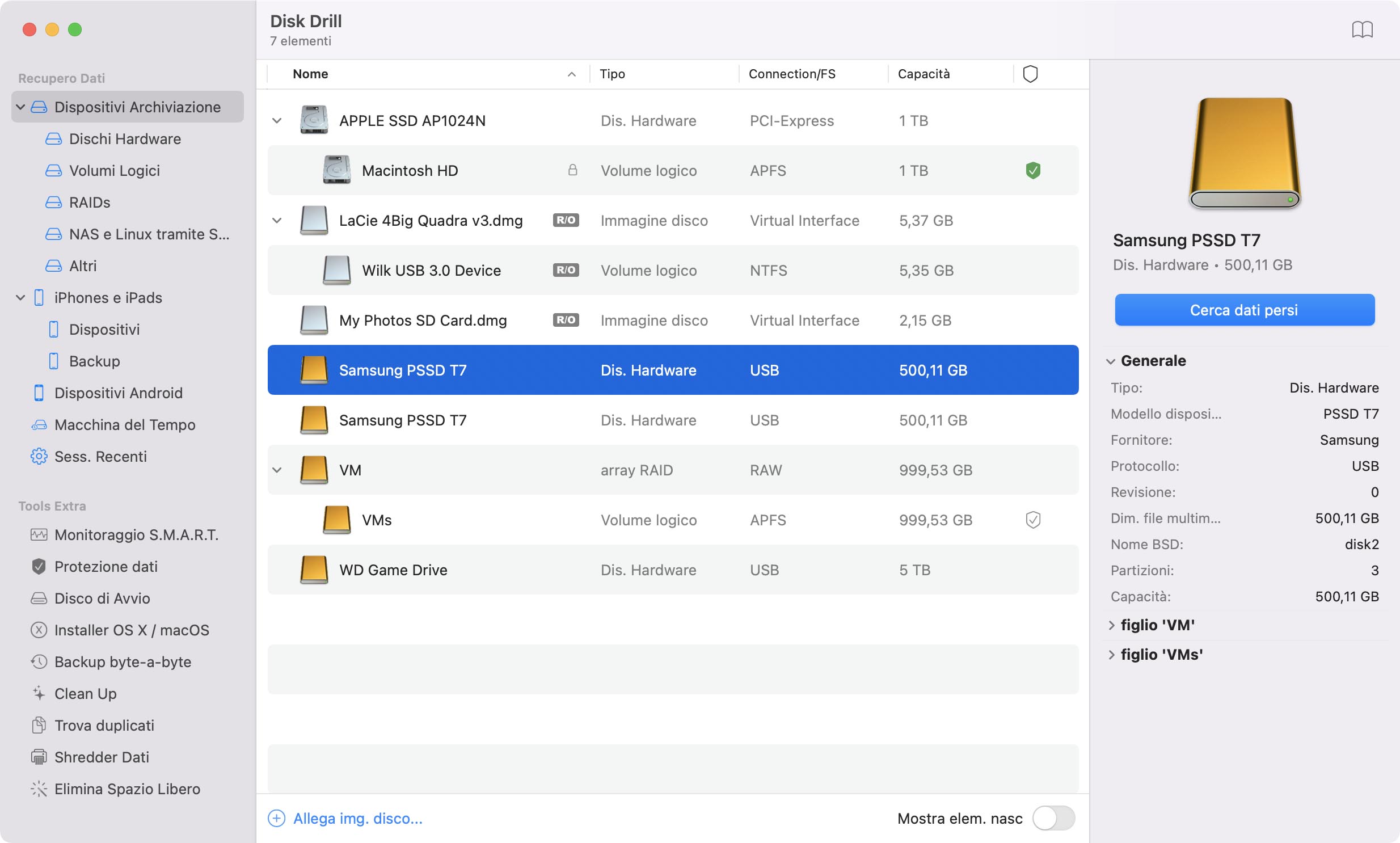
Task: Click the WD Game Drive disk icon
Action: (314, 570)
